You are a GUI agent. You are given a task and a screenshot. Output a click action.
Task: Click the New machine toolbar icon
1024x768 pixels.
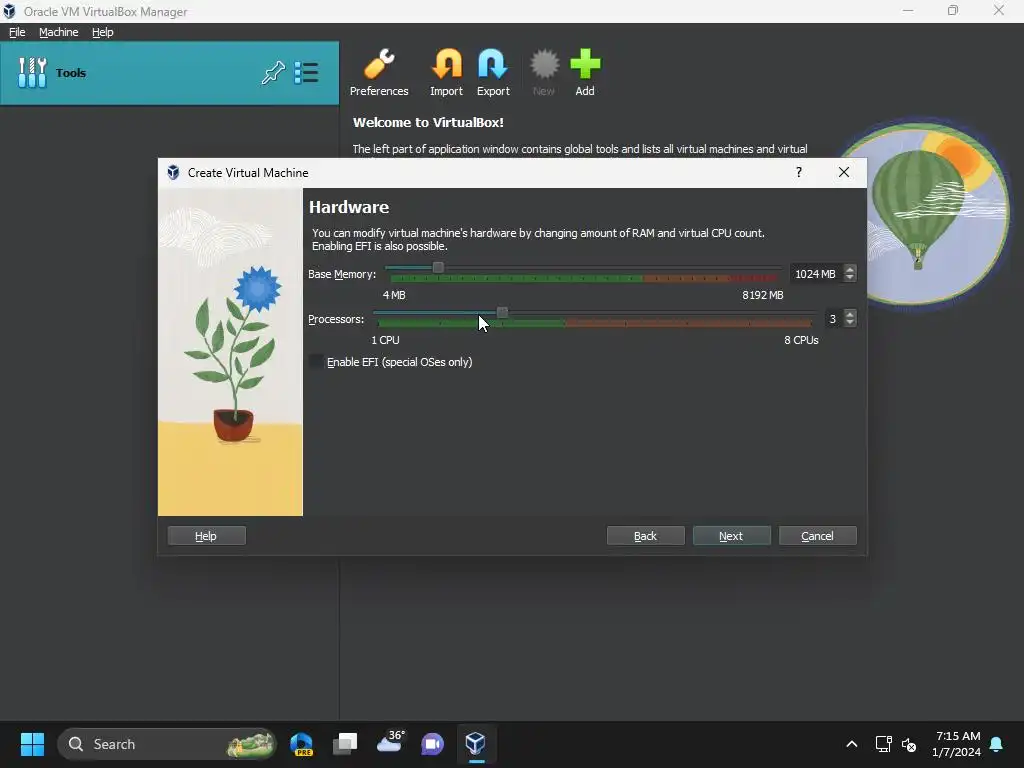(x=543, y=72)
